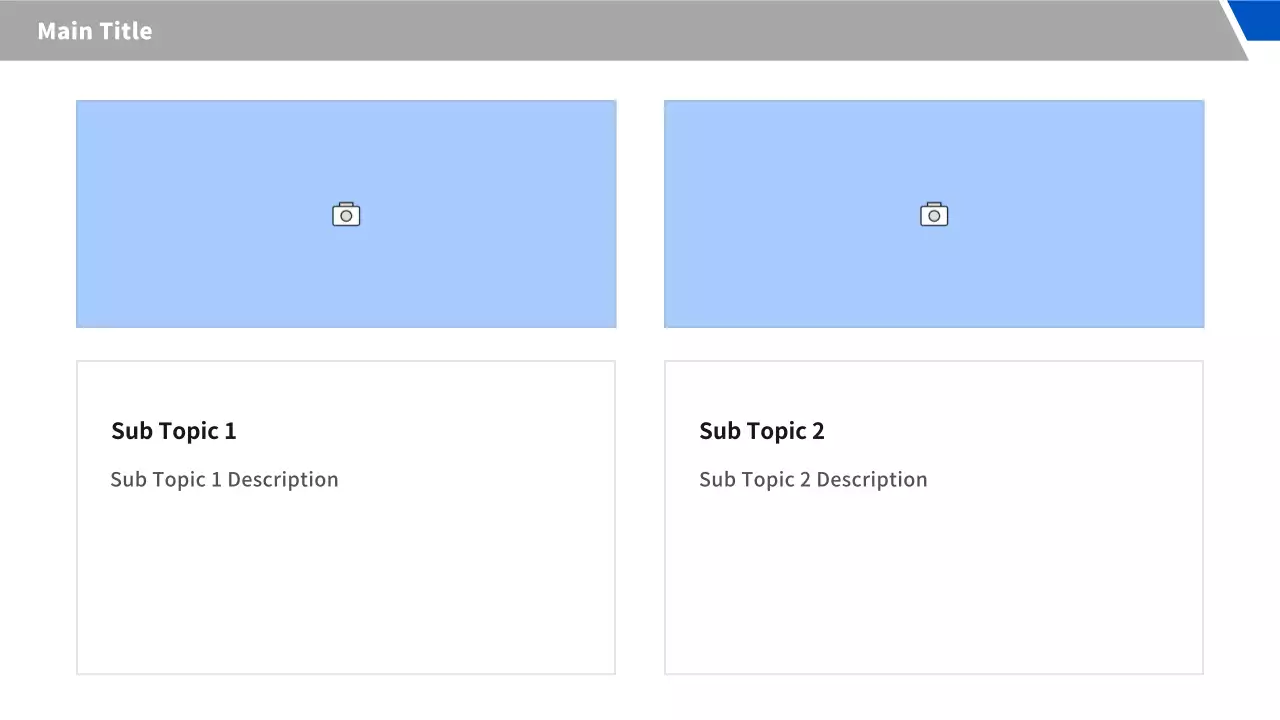Click the white gap between the two text cards

(x=640, y=517)
